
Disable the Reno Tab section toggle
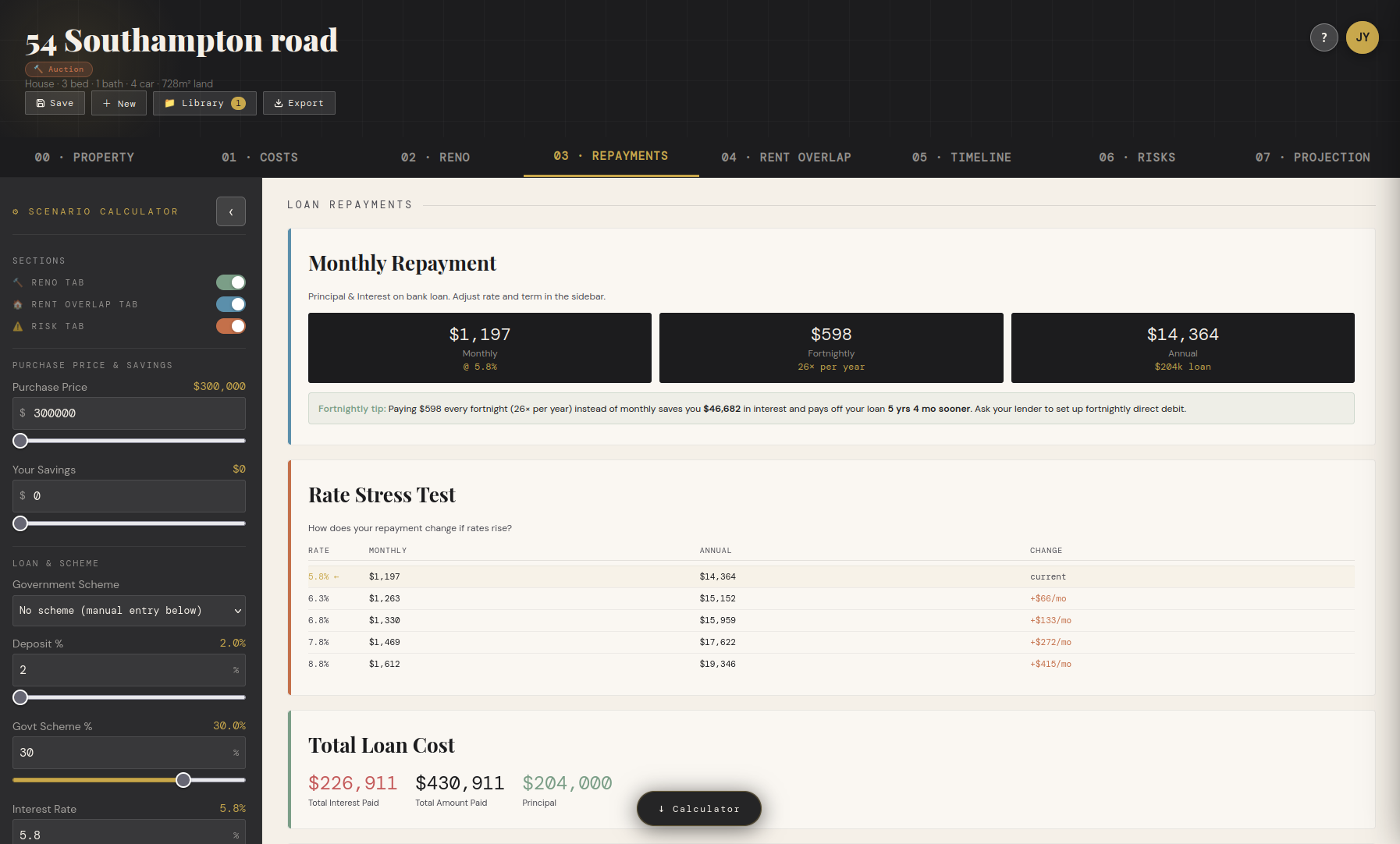230,282
